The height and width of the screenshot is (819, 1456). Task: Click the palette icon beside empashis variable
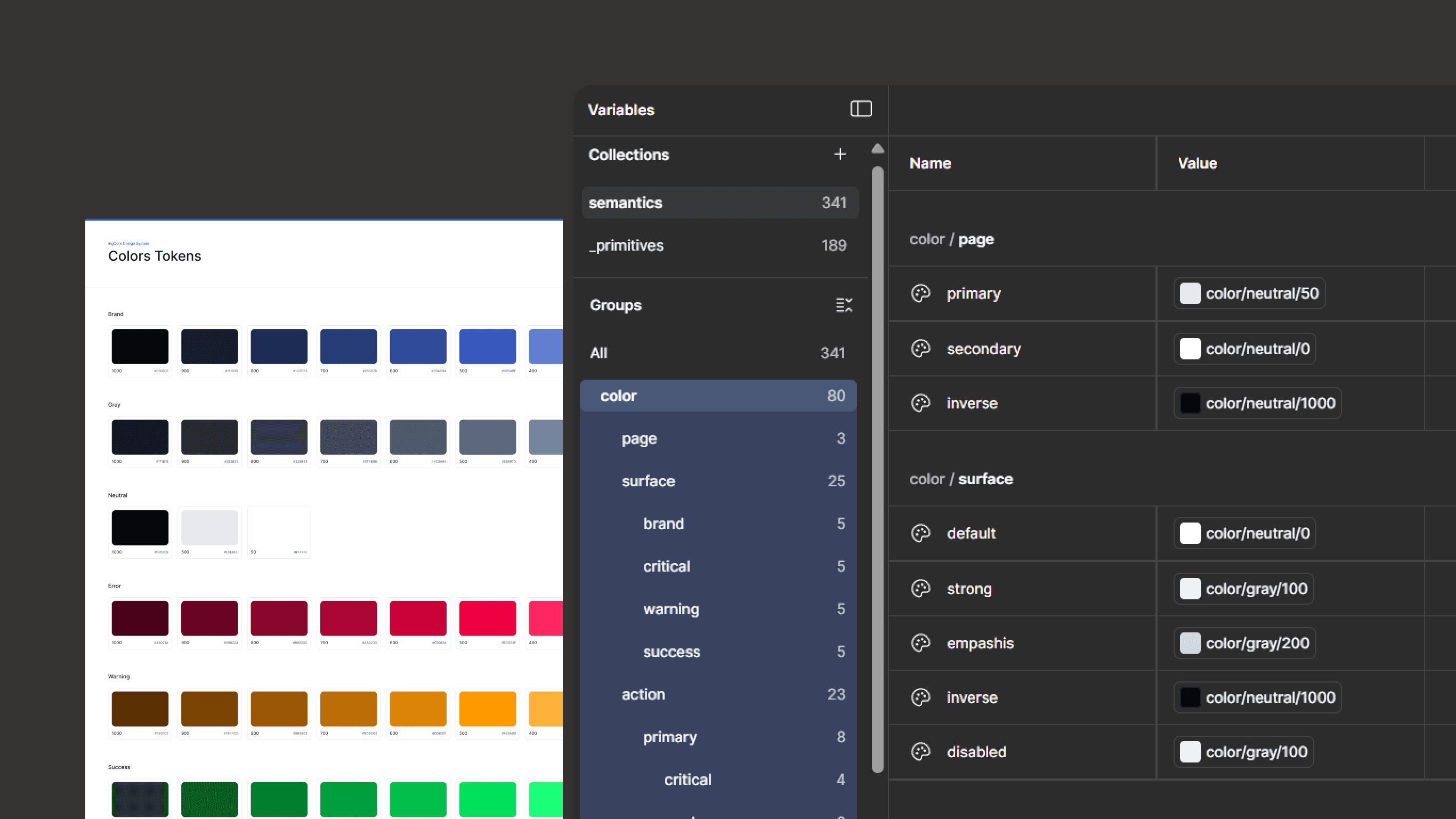point(921,643)
